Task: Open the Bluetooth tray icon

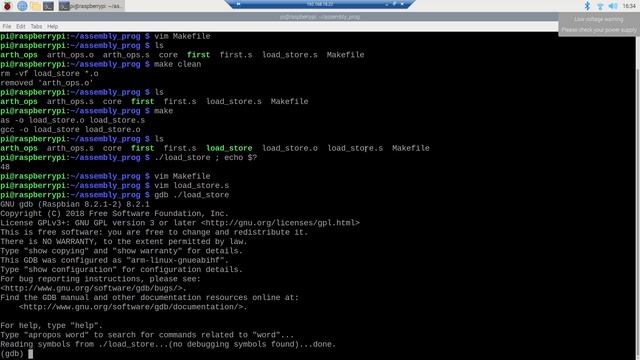Action: [x=587, y=6]
